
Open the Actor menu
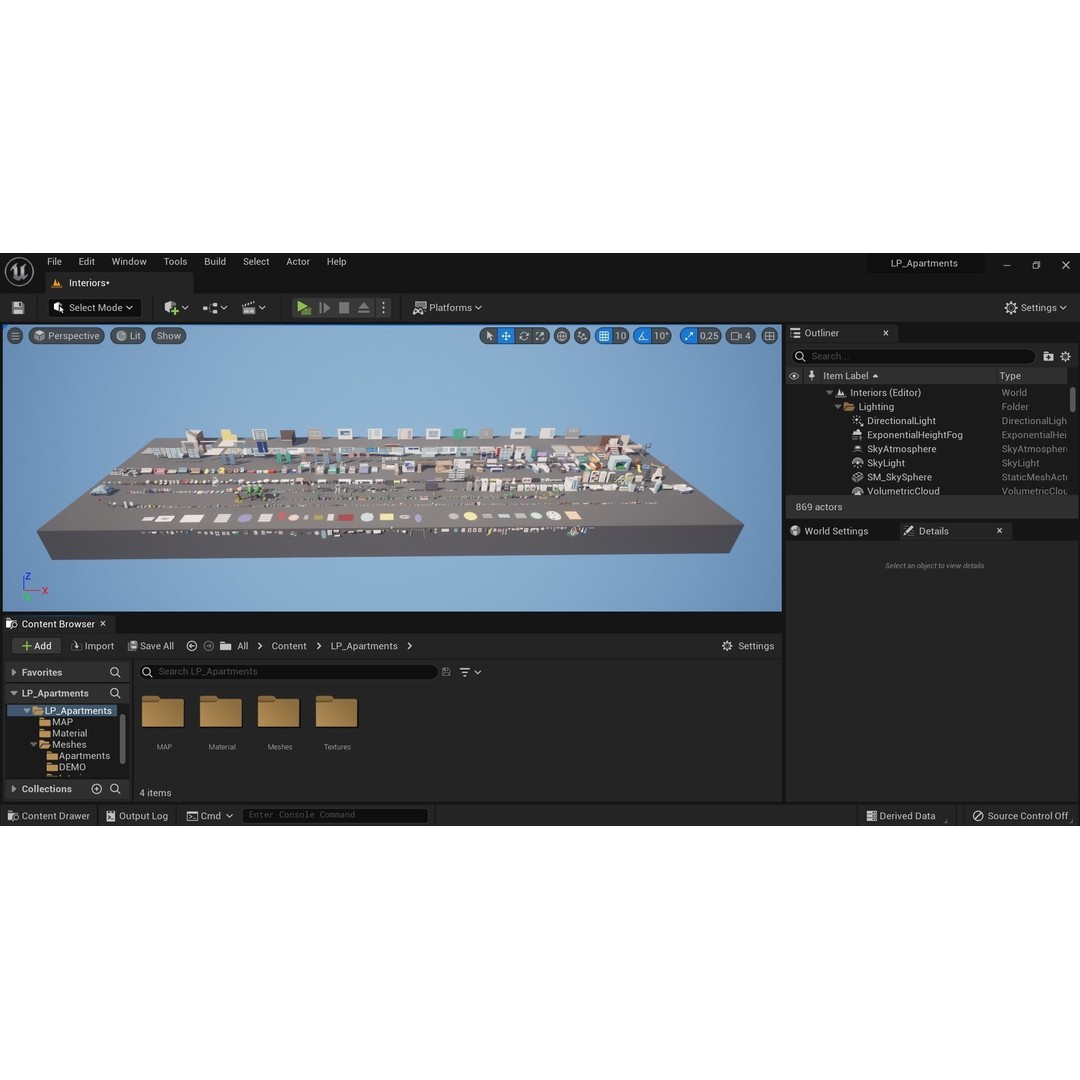[x=298, y=262]
